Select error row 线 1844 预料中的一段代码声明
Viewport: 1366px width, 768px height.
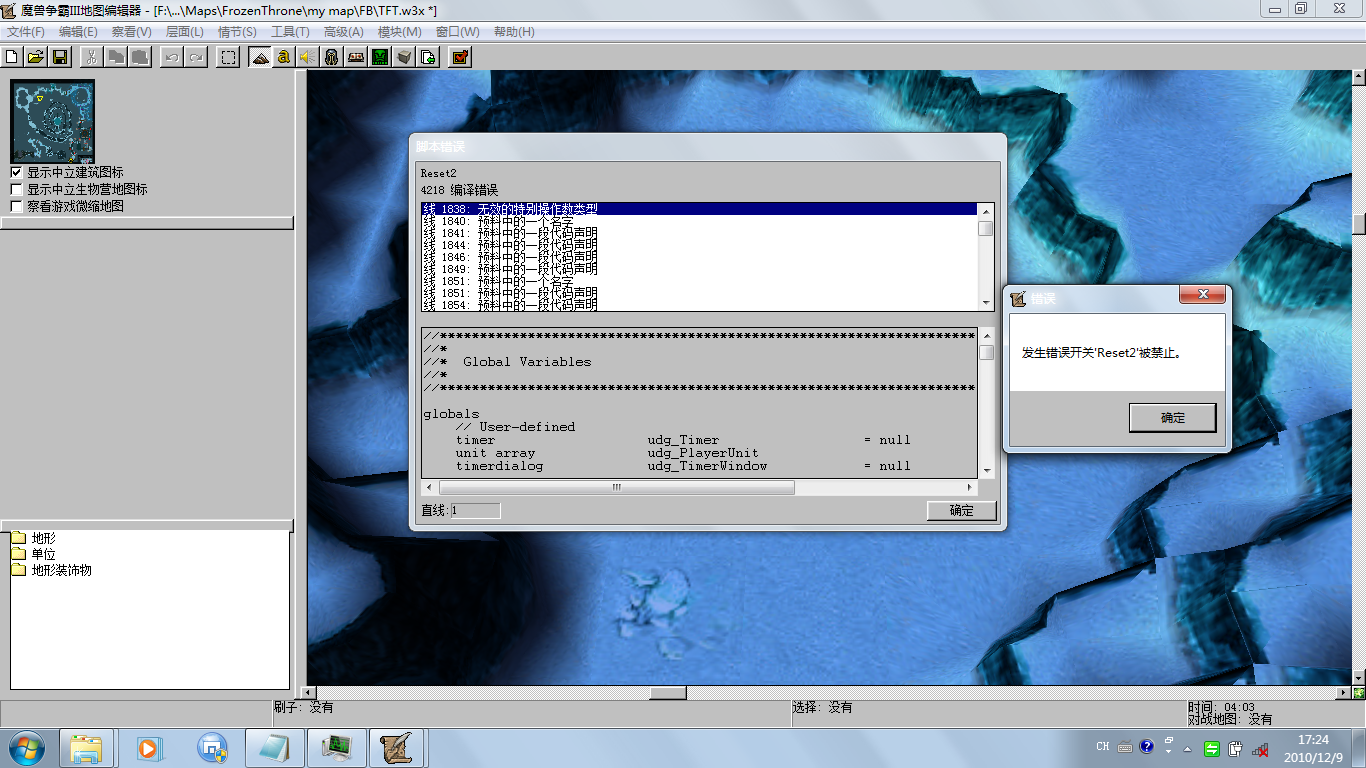[x=699, y=245]
